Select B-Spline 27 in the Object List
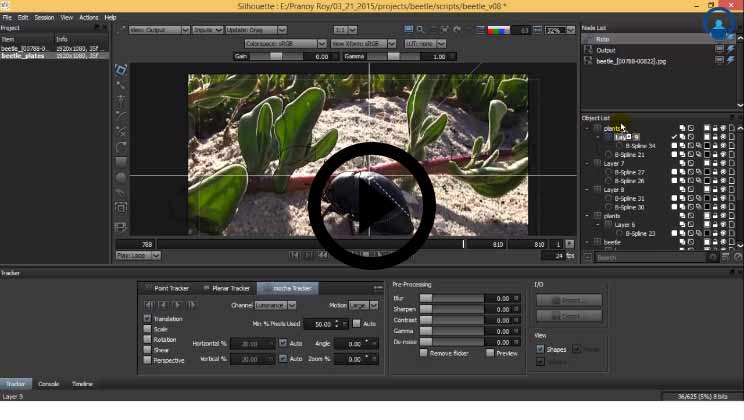The image size is (744, 420). [x=629, y=172]
